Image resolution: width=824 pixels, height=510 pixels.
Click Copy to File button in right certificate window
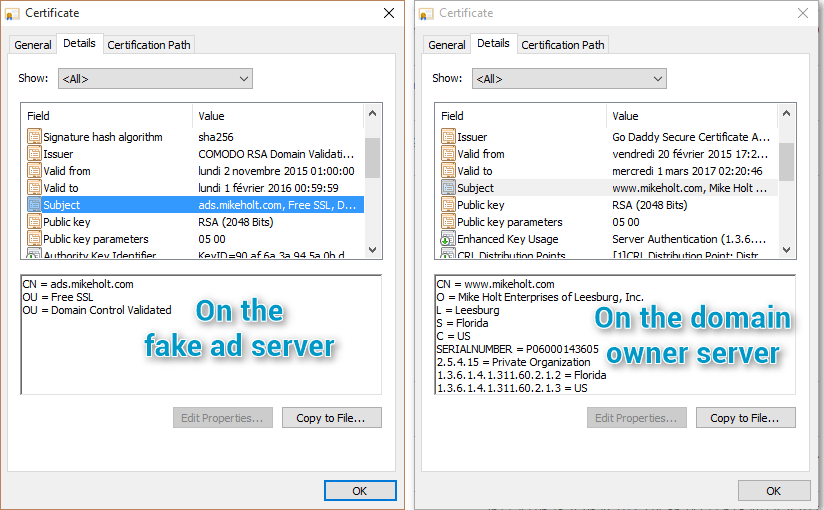click(746, 418)
